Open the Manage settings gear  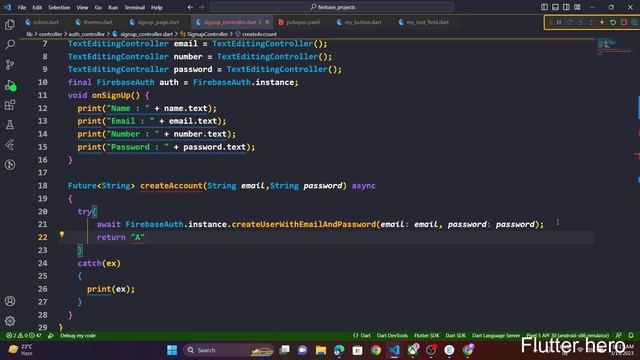(x=10, y=321)
